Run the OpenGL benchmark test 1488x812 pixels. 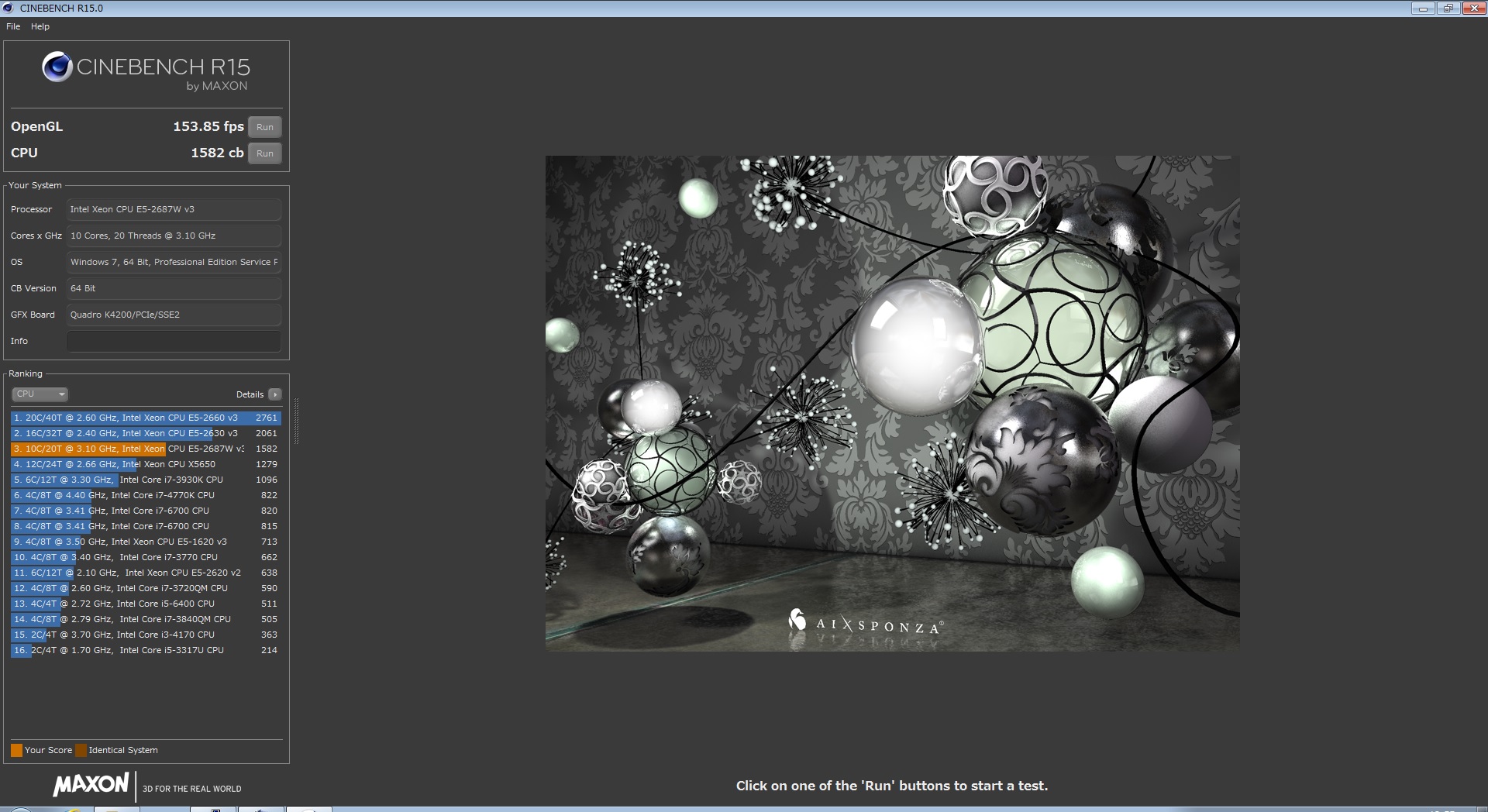pos(265,127)
